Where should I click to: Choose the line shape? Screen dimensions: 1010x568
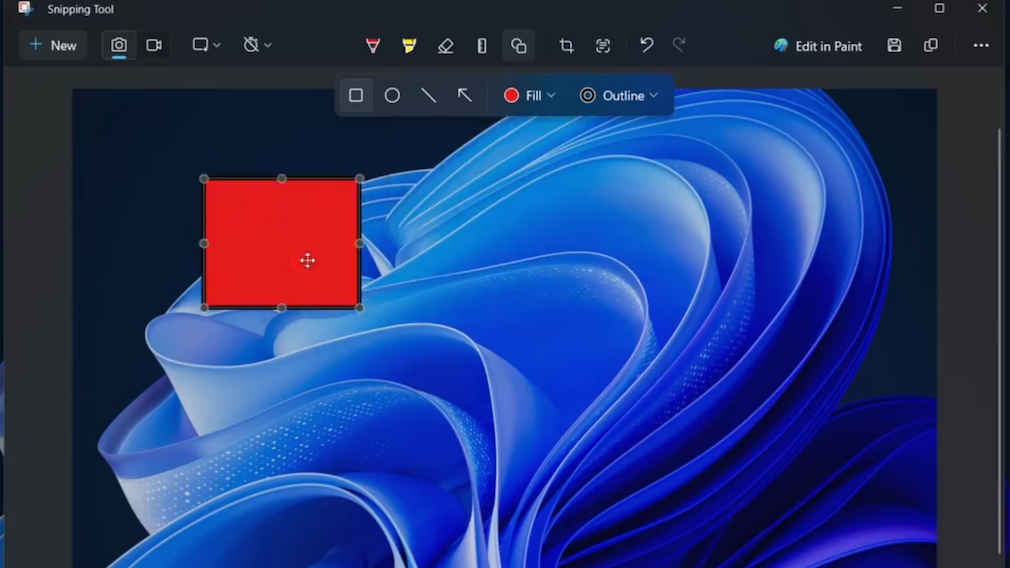(x=428, y=95)
